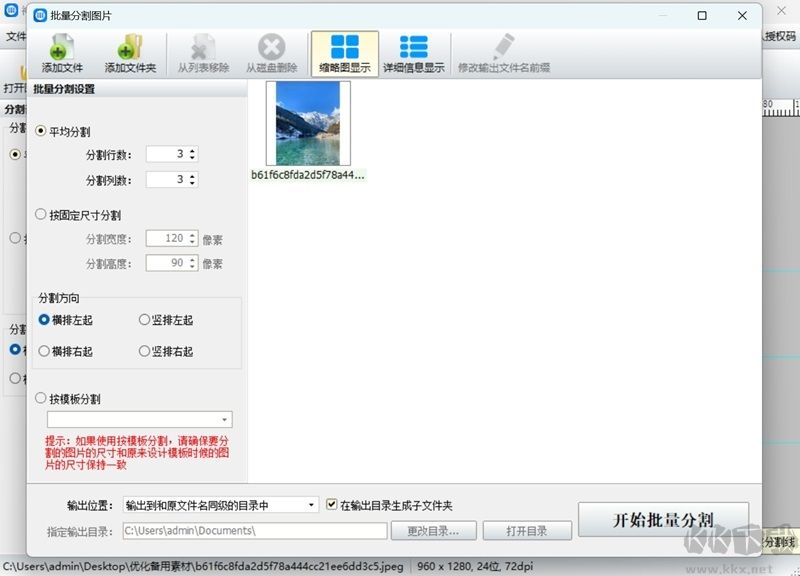The height and width of the screenshot is (576, 800).
Task: Click the 从列表移除 remove from list icon
Action: (199, 49)
